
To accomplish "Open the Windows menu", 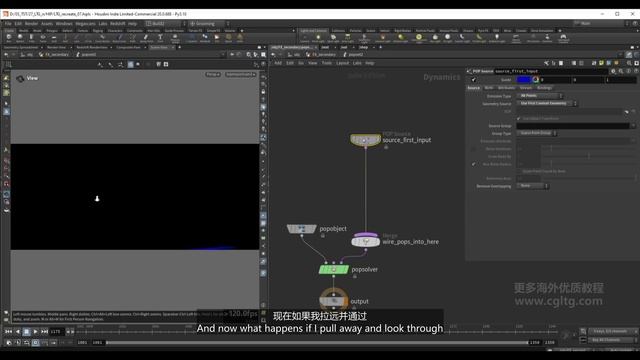I will (64, 24).
